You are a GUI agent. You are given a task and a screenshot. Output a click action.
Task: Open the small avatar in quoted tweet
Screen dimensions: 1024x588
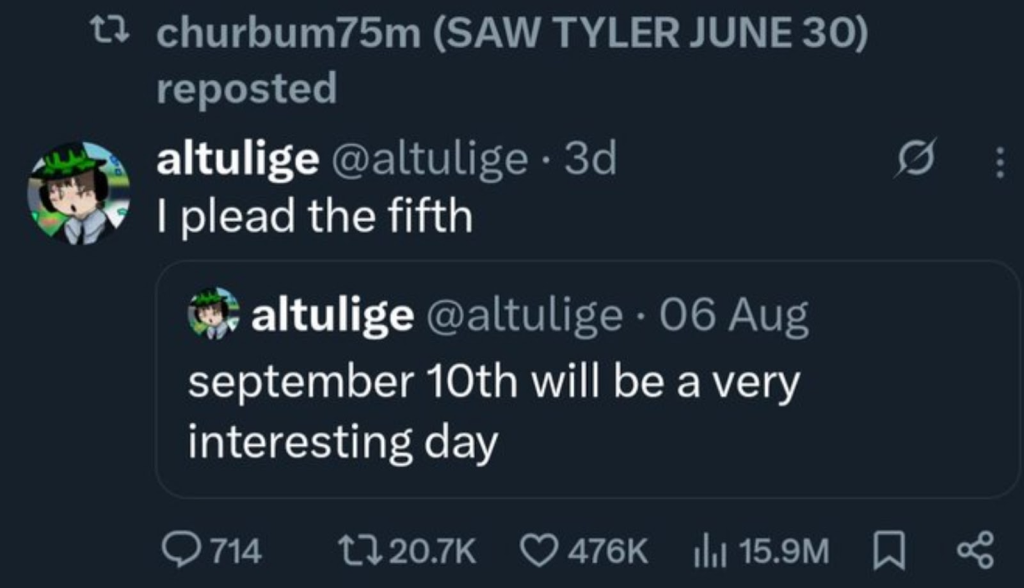point(214,314)
